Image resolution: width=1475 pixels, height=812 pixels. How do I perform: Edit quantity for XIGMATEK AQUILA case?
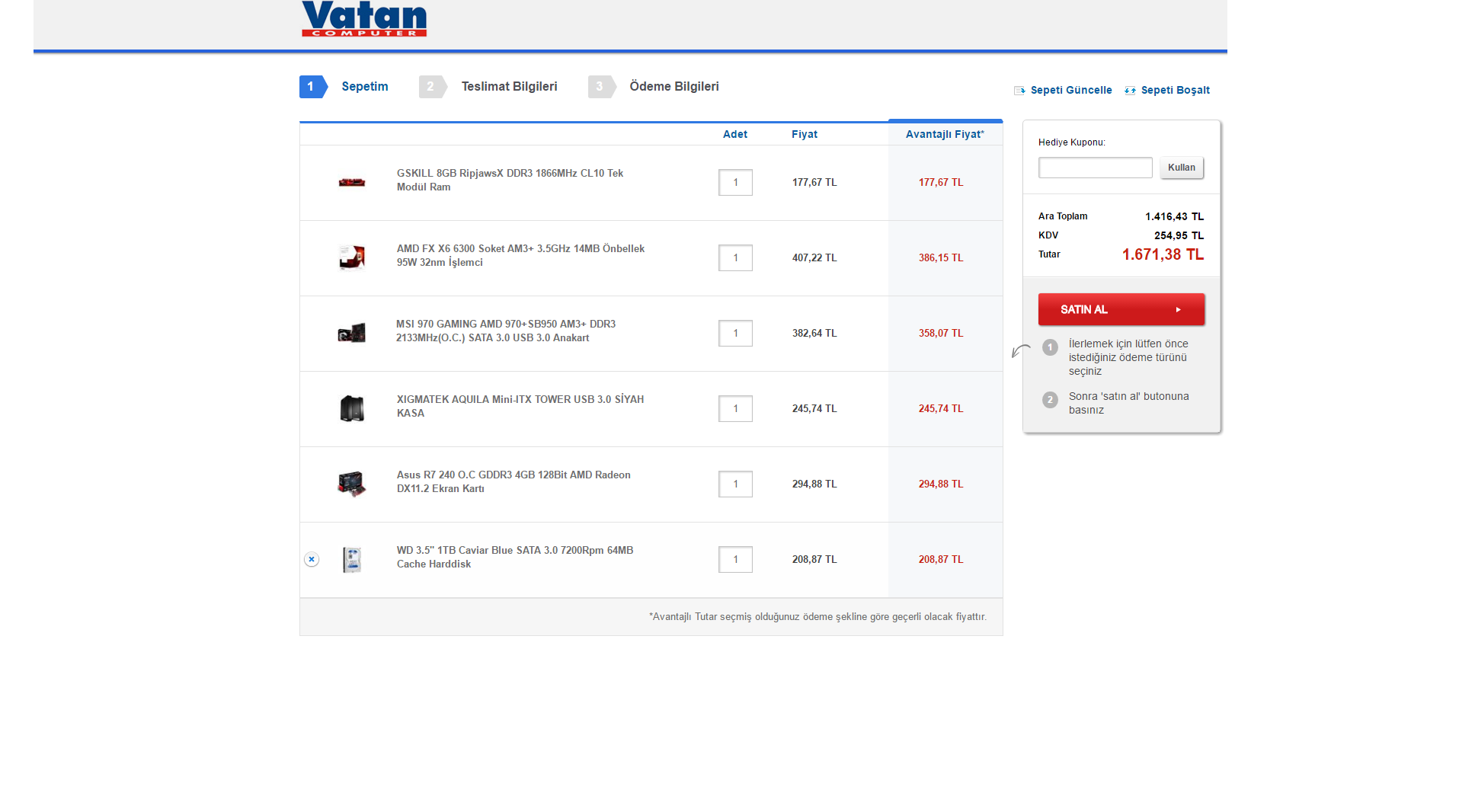pyautogui.click(x=735, y=409)
